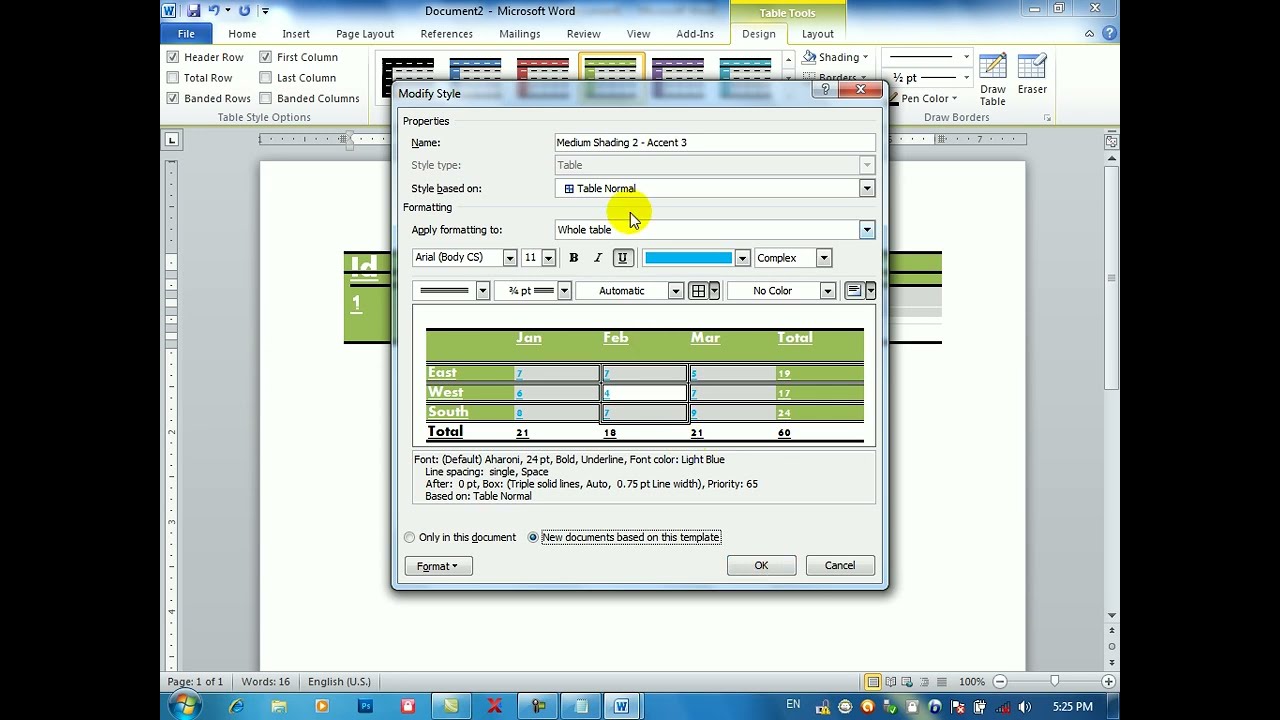Open the Windows Start button
The image size is (1280, 720).
[183, 706]
